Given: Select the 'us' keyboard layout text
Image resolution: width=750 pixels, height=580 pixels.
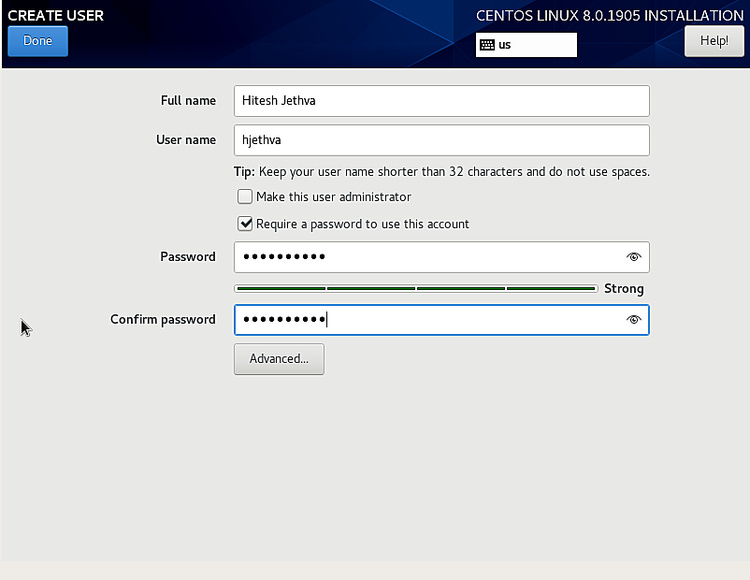Looking at the screenshot, I should pyautogui.click(x=505, y=45).
